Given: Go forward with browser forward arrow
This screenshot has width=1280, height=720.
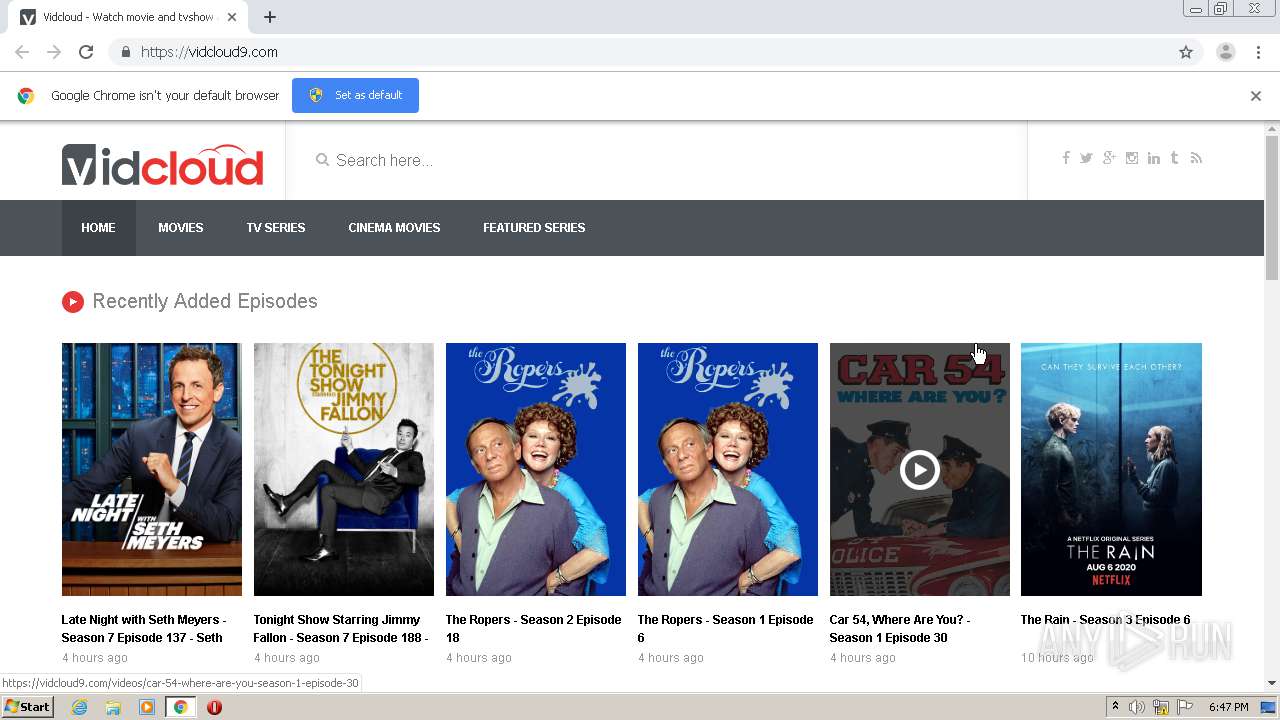Looking at the screenshot, I should click(54, 52).
